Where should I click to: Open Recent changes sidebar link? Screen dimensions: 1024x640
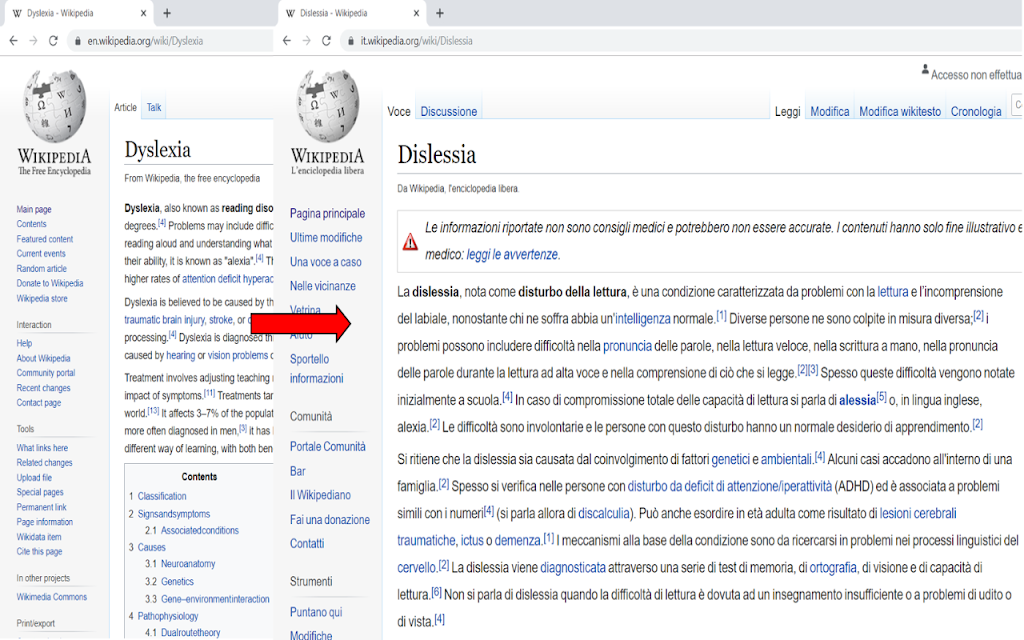pos(43,388)
